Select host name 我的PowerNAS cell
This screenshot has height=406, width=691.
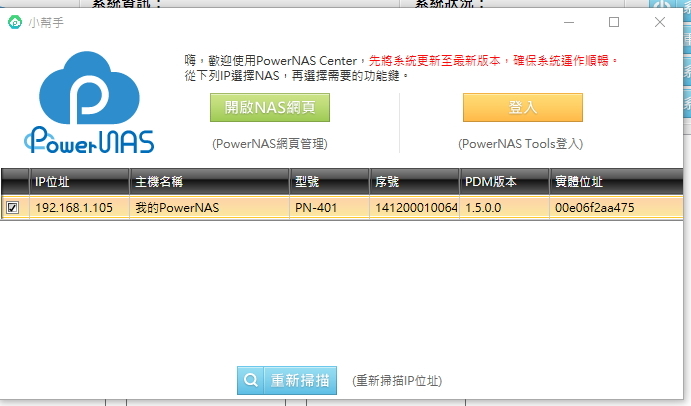(x=209, y=208)
